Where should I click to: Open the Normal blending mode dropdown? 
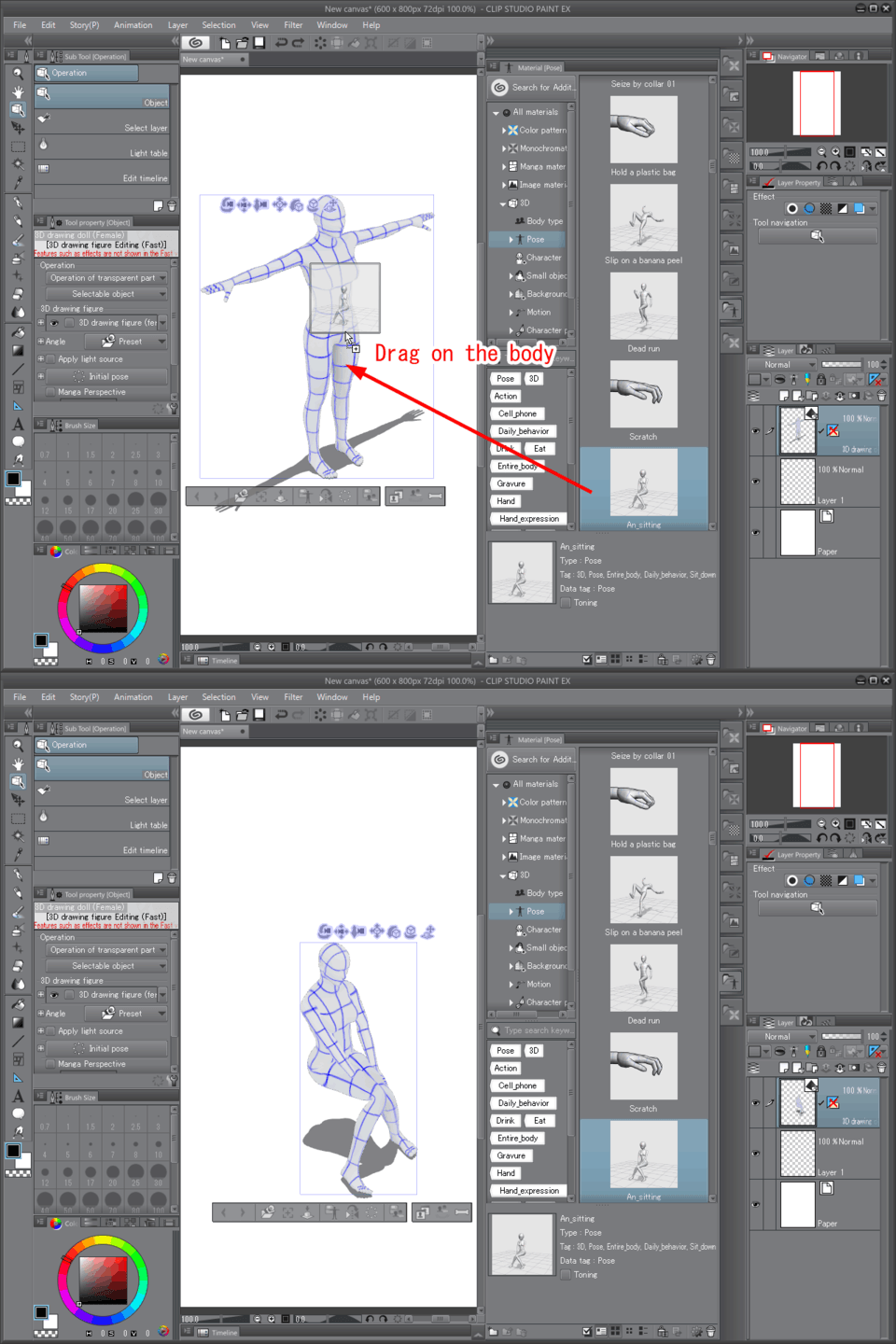coord(781,364)
